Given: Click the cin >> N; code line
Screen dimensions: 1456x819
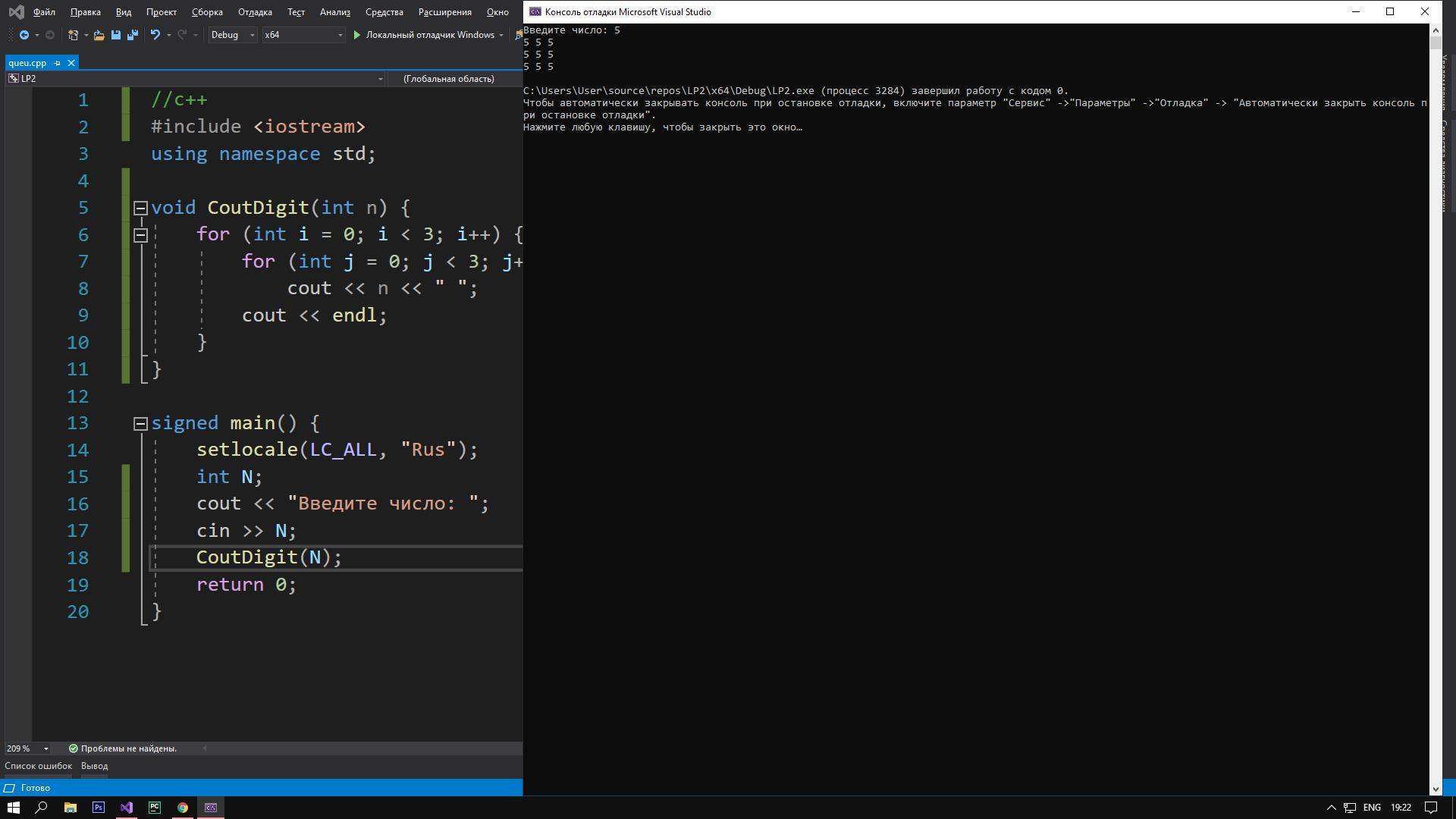Looking at the screenshot, I should 246,531.
